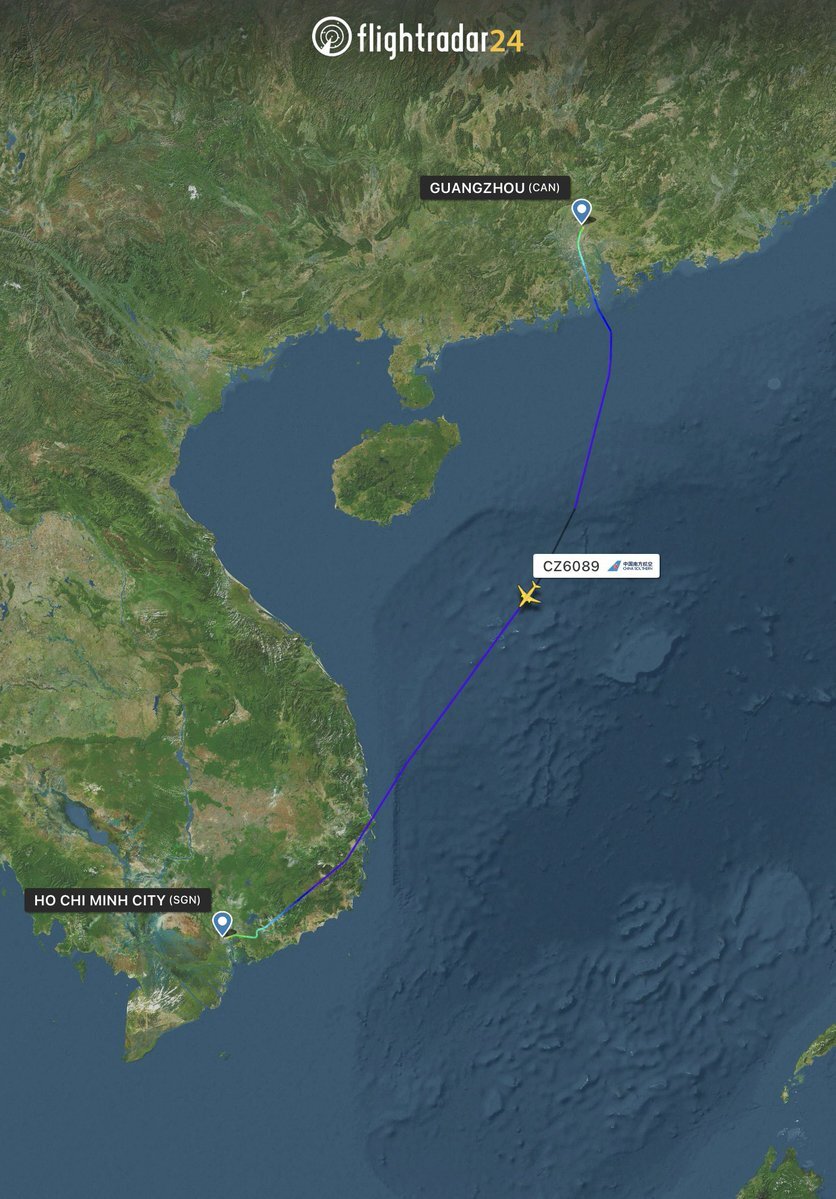This screenshot has height=1199, width=836.
Task: Select the Guangzhou airport pin marker
Action: click(582, 211)
